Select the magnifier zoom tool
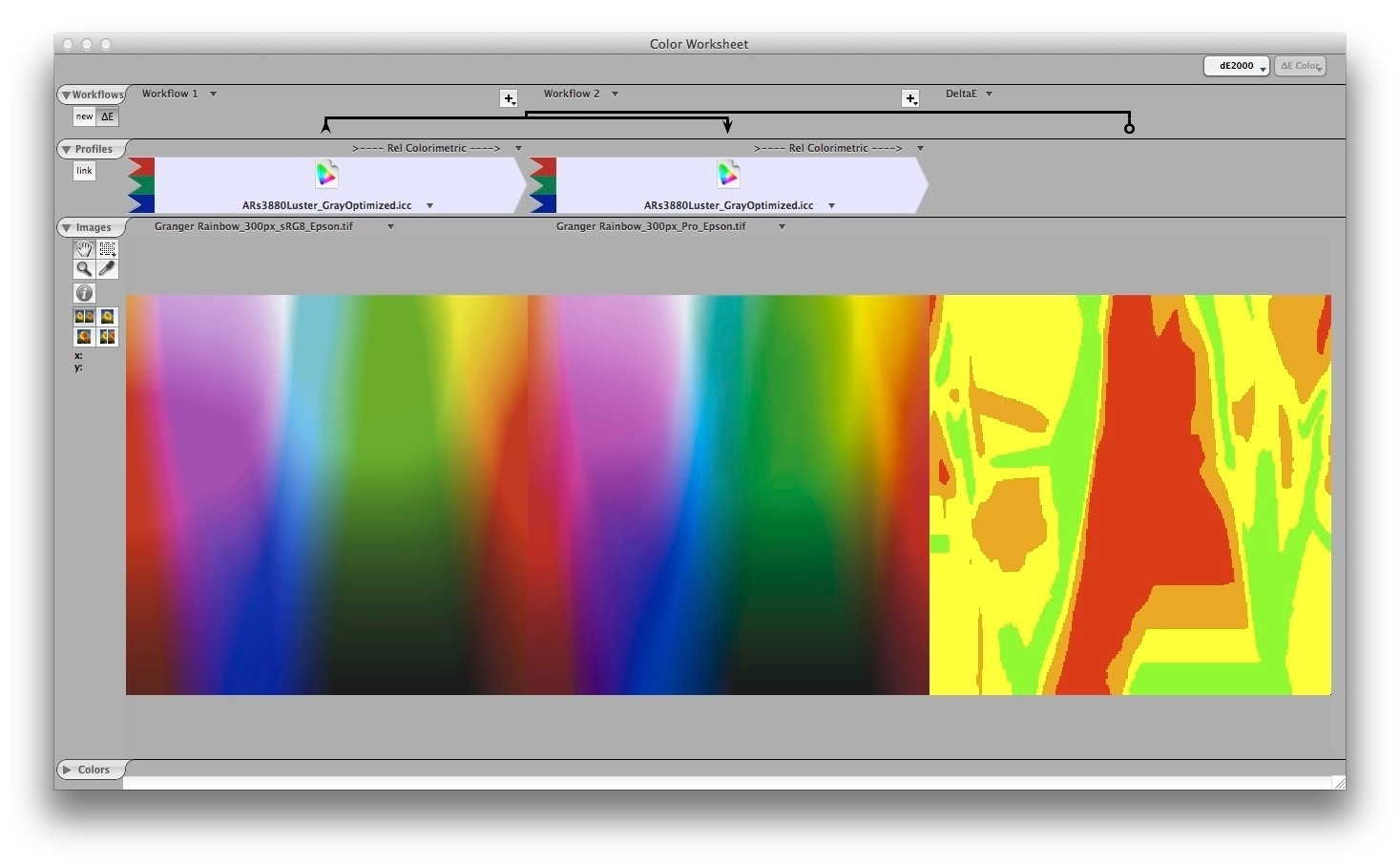The height and width of the screenshot is (865, 1400). (x=84, y=269)
